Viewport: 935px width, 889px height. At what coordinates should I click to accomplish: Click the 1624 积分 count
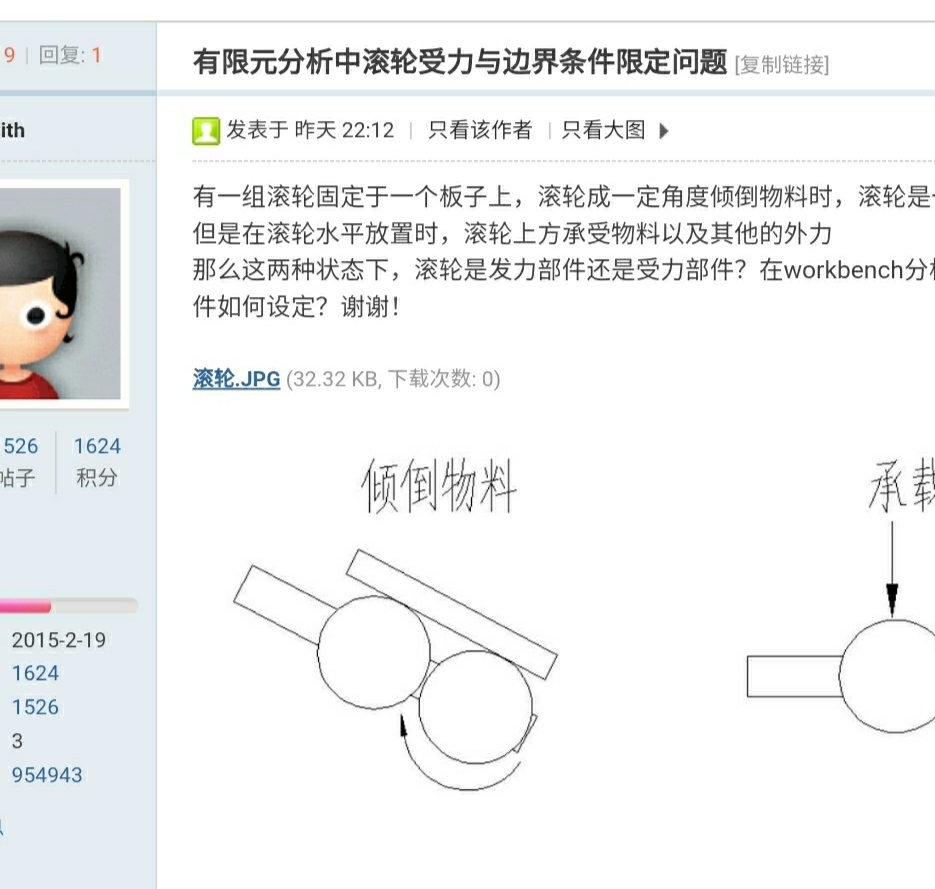[97, 461]
